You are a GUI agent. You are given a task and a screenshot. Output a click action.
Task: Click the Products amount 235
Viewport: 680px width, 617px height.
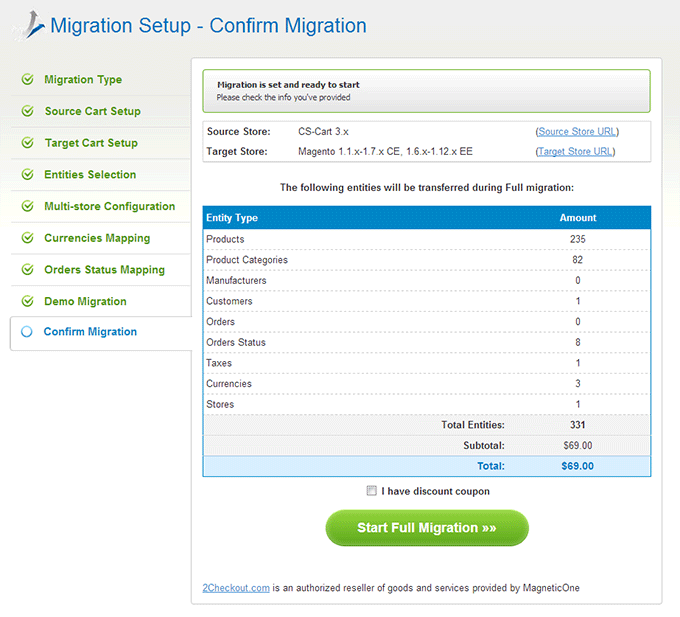[x=578, y=239]
